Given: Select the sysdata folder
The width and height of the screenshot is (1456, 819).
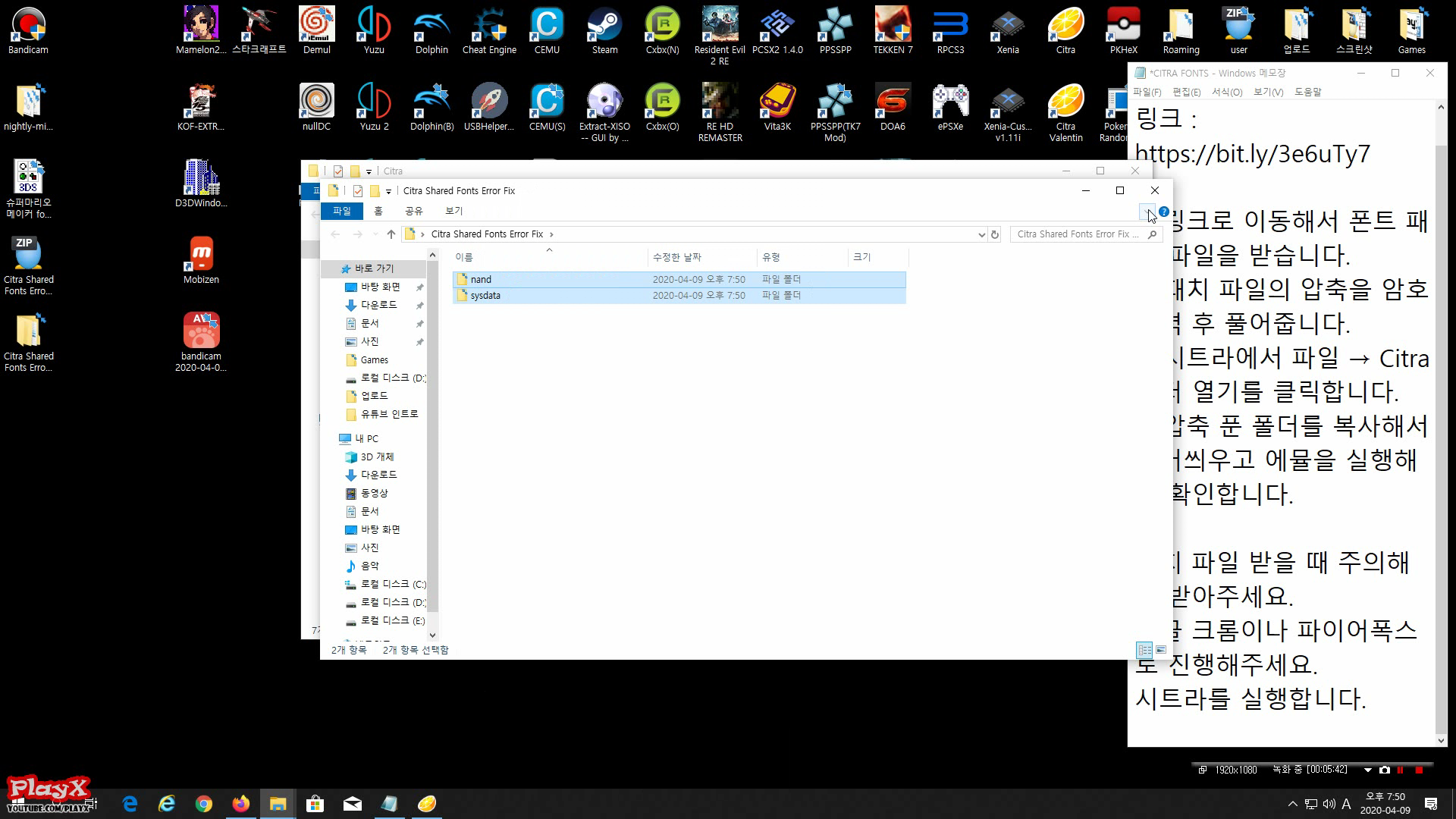Looking at the screenshot, I should tap(485, 296).
